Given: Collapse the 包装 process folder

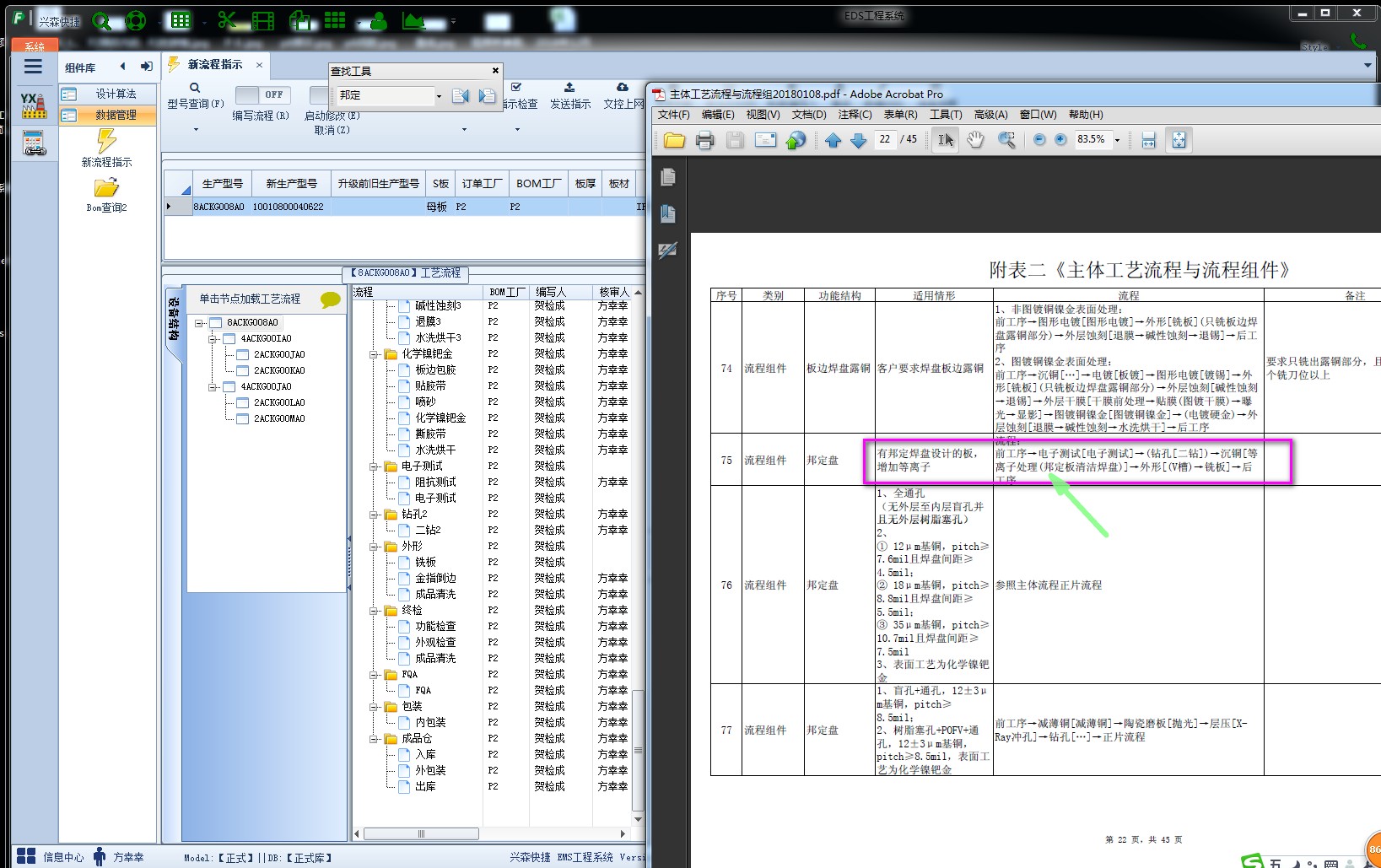Looking at the screenshot, I should tap(374, 707).
